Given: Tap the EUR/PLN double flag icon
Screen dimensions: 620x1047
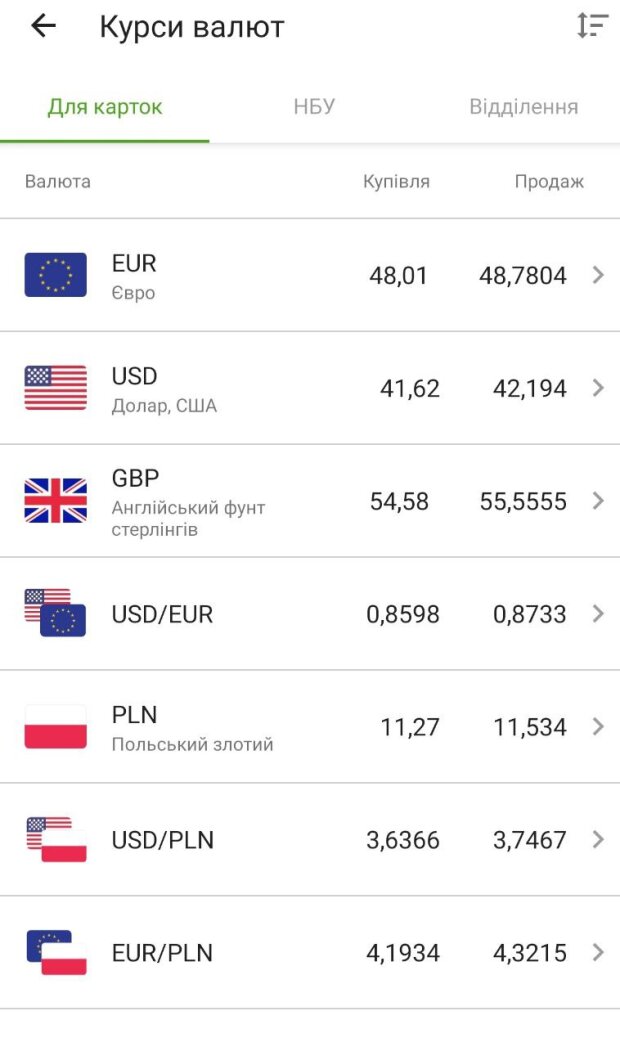Looking at the screenshot, I should click(x=56, y=953).
